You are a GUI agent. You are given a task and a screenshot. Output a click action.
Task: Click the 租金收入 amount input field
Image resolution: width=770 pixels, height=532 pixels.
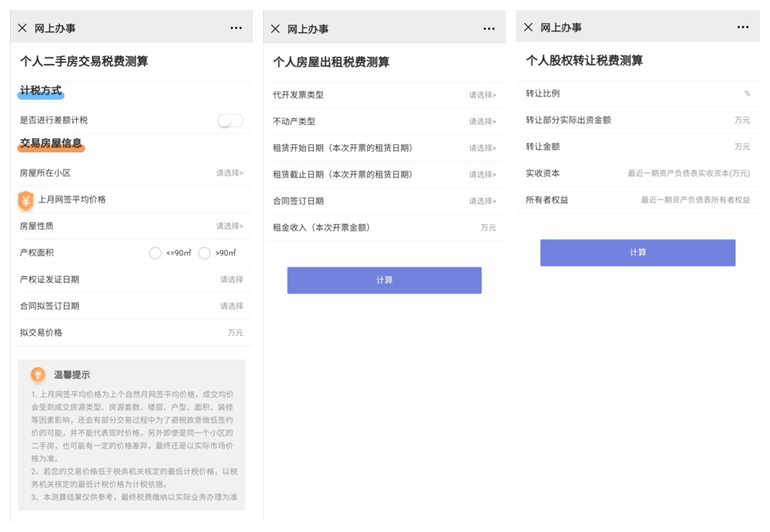460,228
